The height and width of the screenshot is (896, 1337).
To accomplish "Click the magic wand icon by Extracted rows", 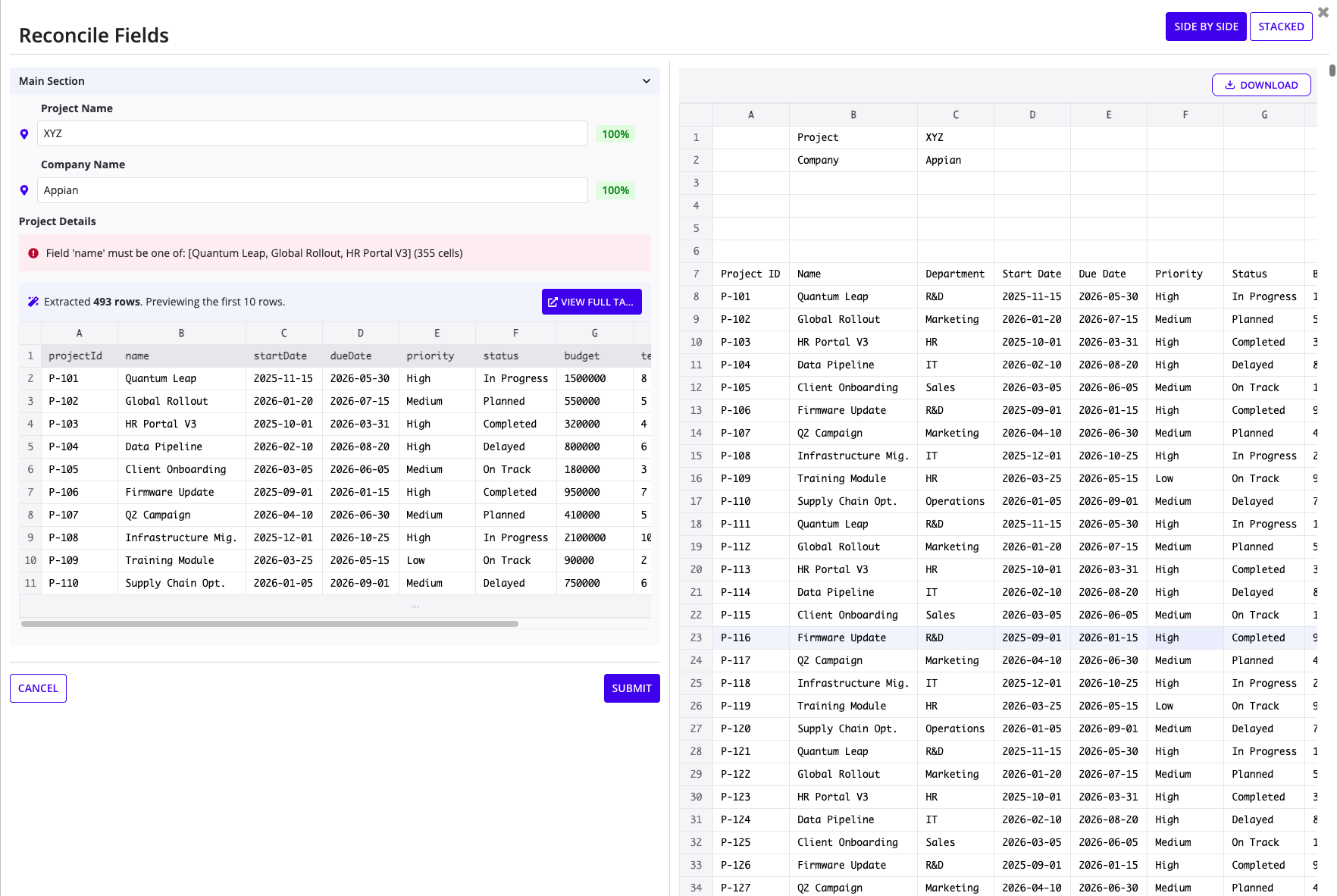I will coord(33,302).
